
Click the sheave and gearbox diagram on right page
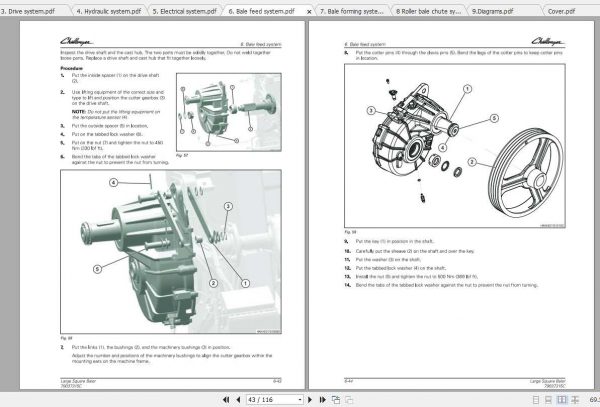(x=455, y=146)
